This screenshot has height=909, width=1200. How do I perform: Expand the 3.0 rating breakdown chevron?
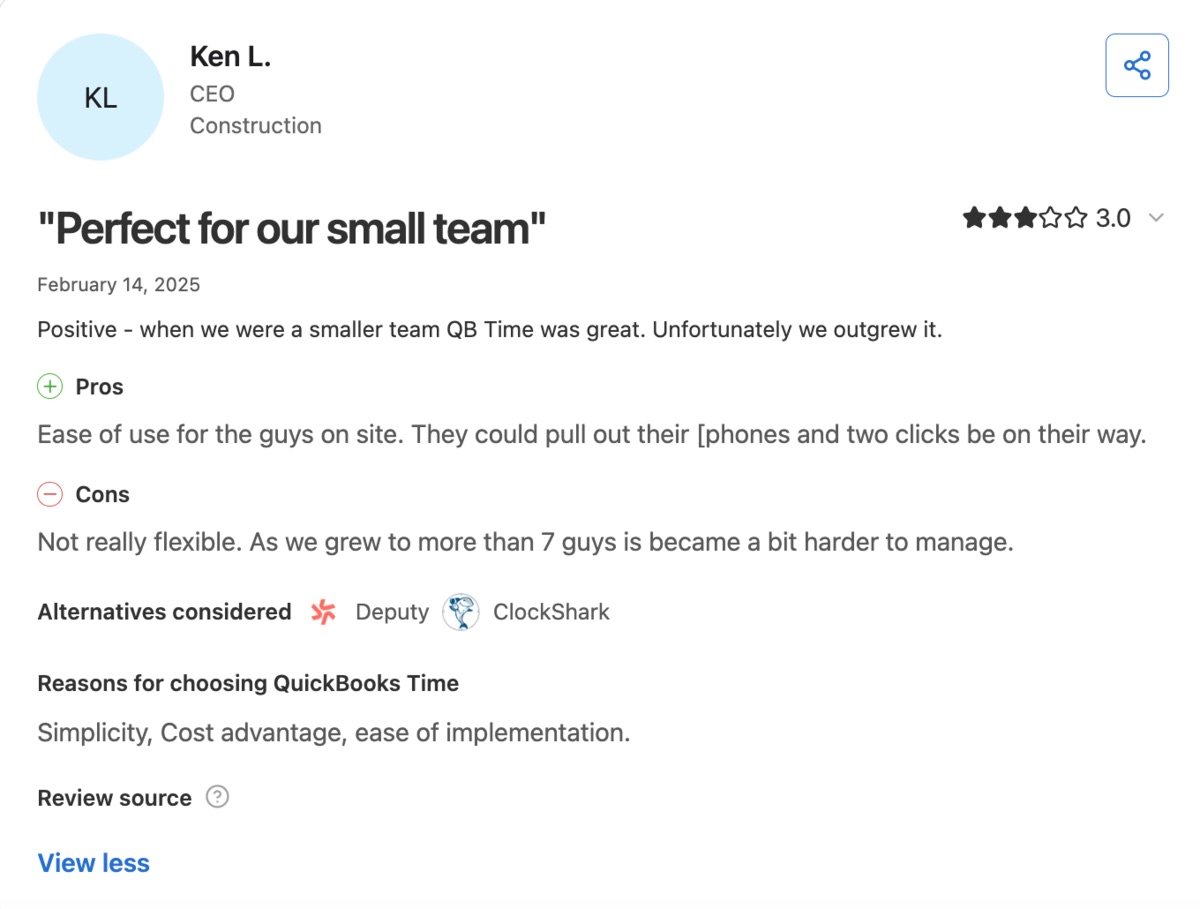click(x=1156, y=218)
